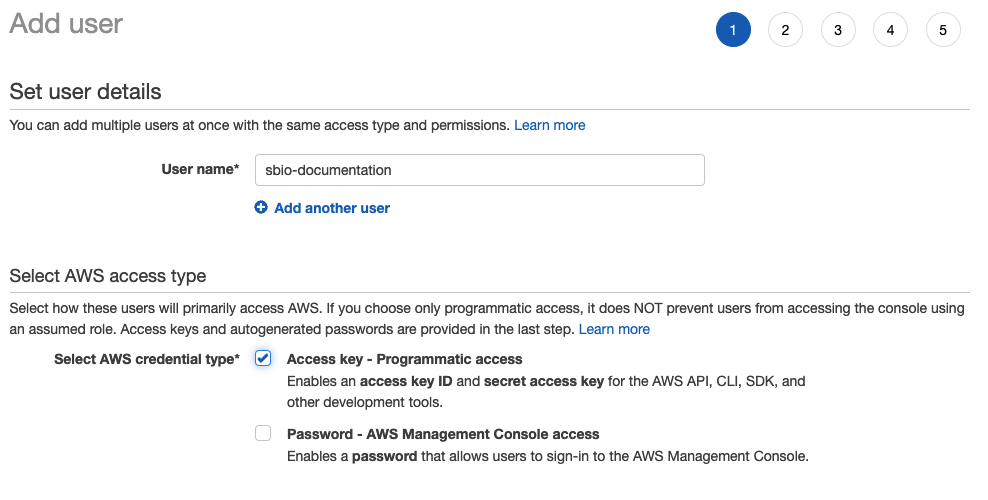988x500 pixels.
Task: Click the step 5 circle
Action: coord(943,30)
